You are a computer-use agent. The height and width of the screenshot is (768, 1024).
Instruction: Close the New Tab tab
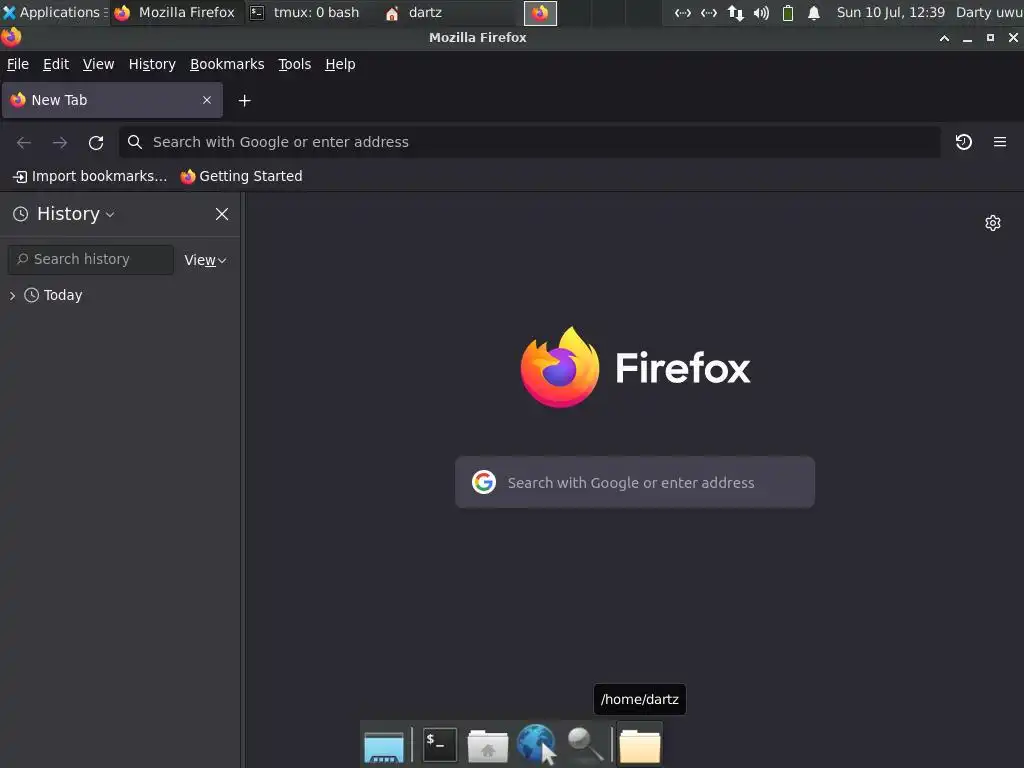(207, 100)
